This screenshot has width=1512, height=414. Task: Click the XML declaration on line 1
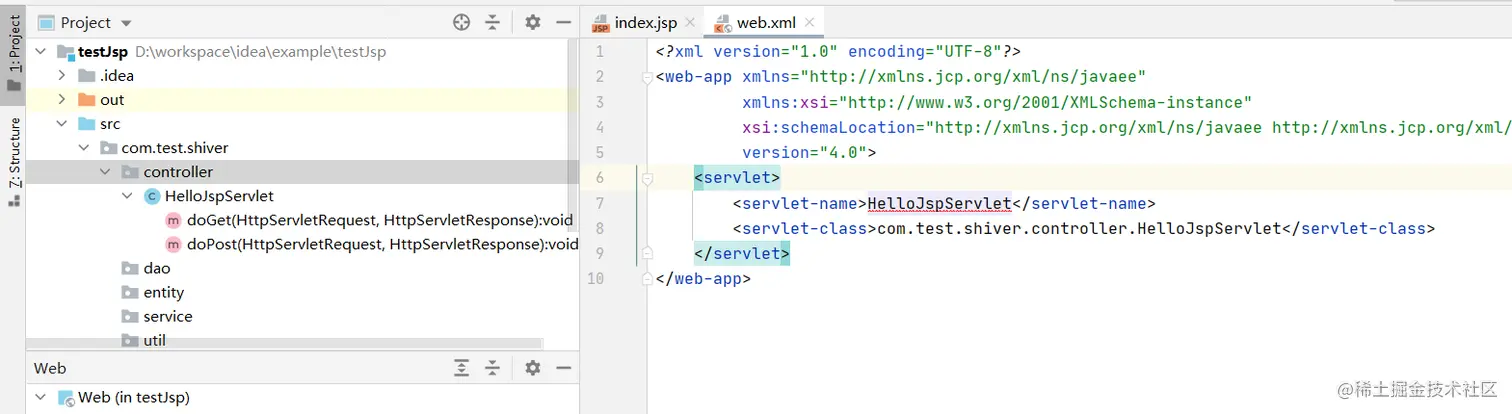click(838, 52)
